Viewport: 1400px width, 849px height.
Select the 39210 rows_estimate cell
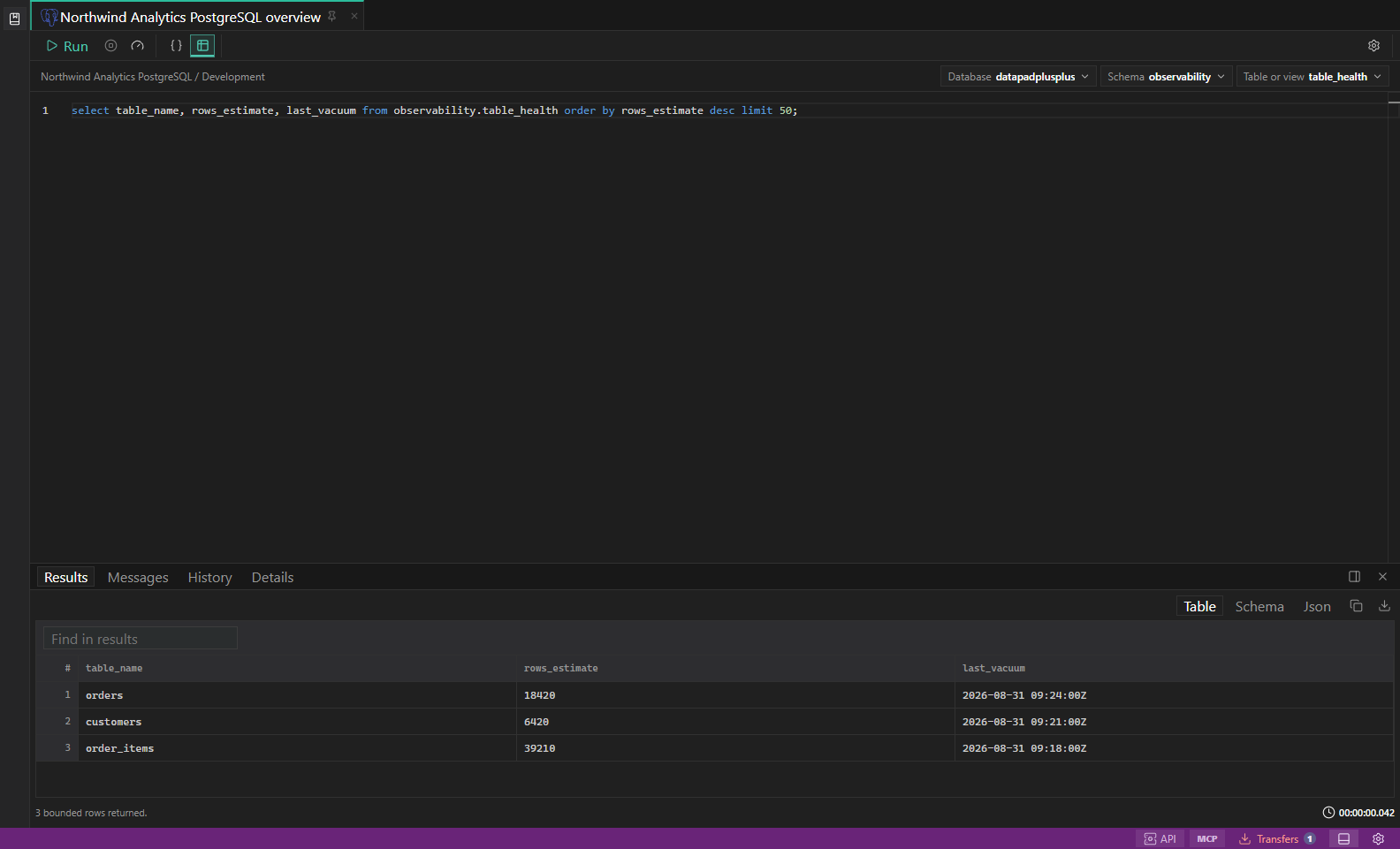pyautogui.click(x=735, y=748)
